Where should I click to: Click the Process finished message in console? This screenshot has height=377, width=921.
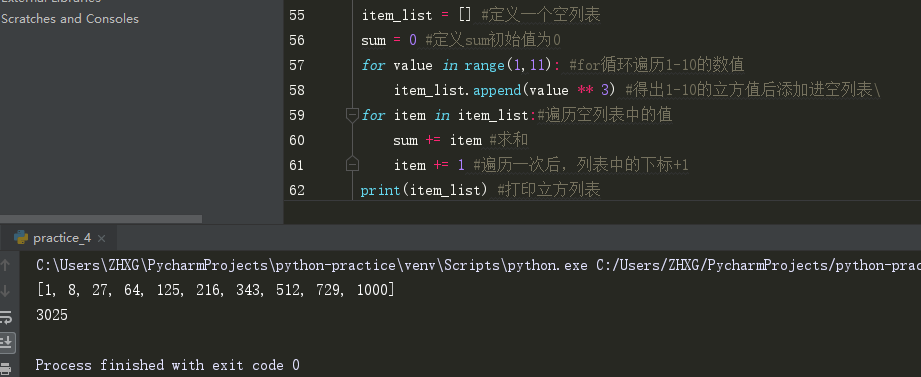[167, 365]
